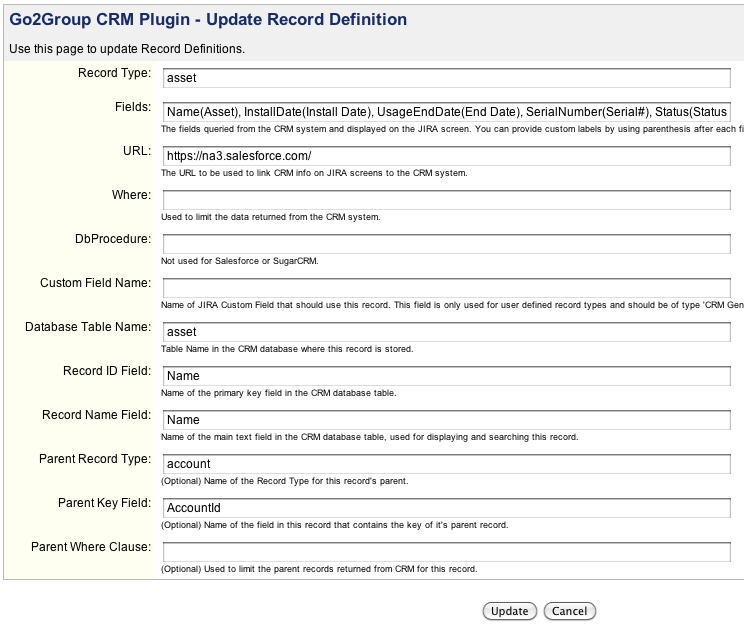Screen dimensions: 744x644
Task: Click the Parent Record Type input box
Action: point(446,464)
